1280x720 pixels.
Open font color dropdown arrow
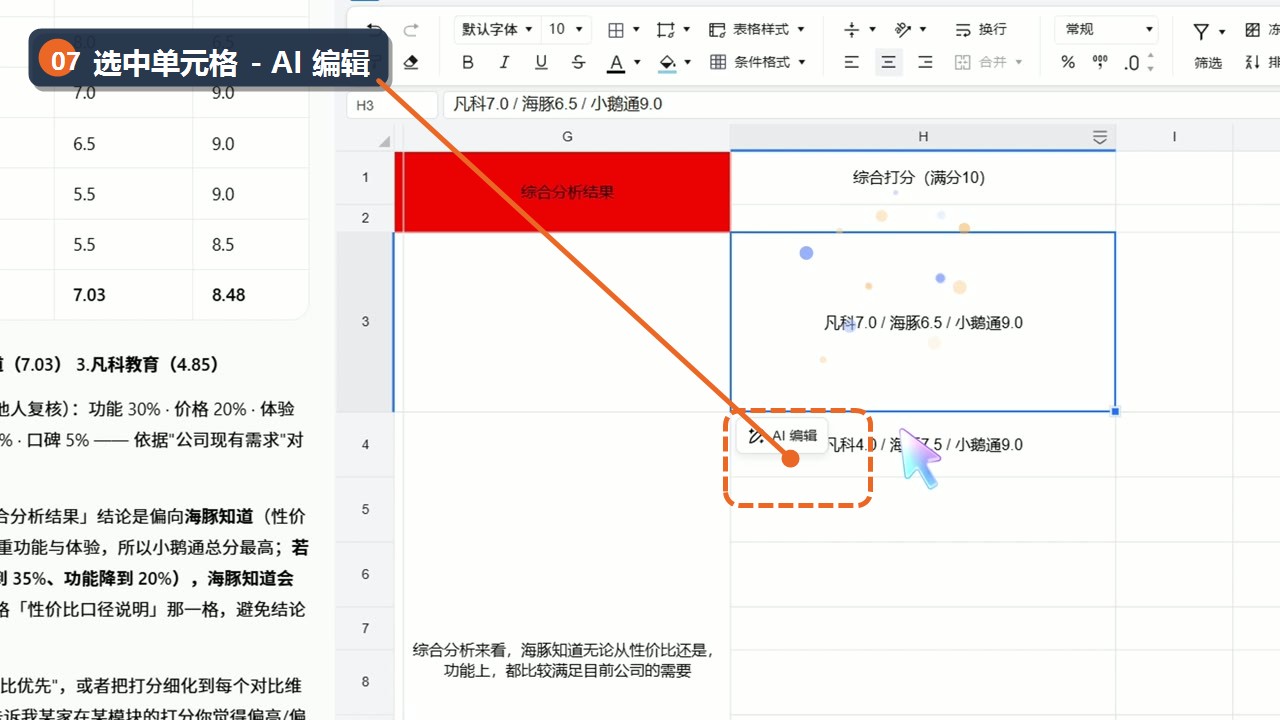637,63
